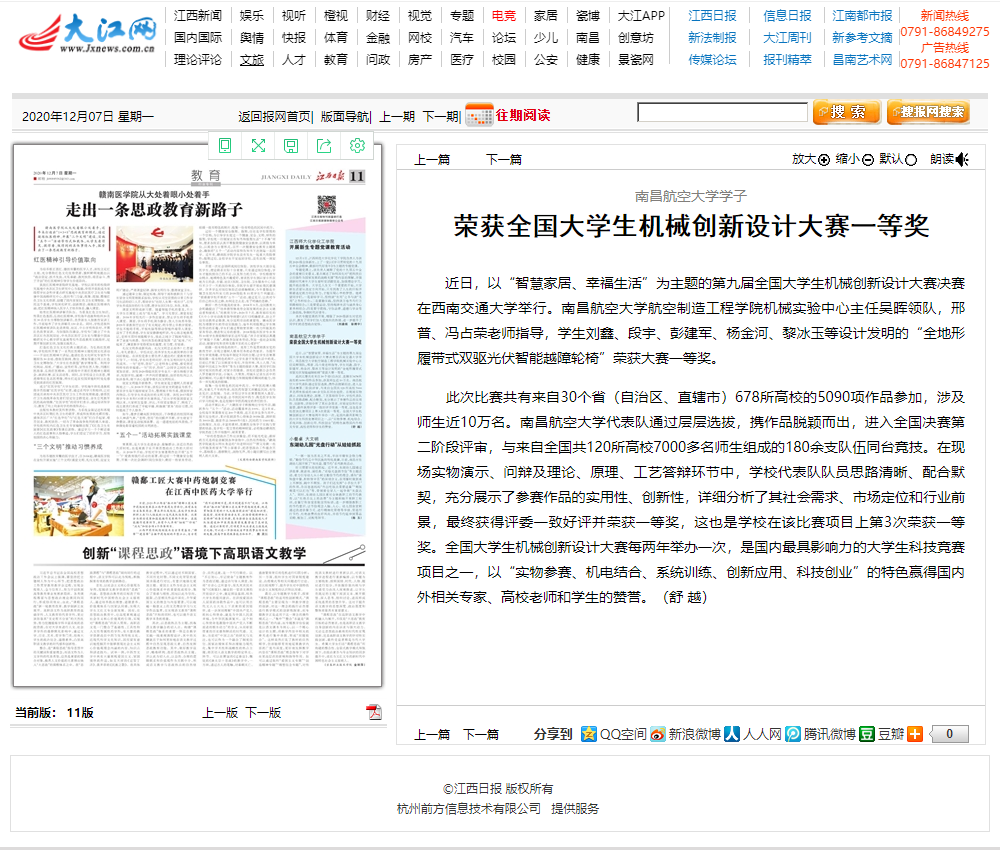The image size is (1000, 850).
Task: Download the page PDF via the PDF icon
Action: [374, 712]
